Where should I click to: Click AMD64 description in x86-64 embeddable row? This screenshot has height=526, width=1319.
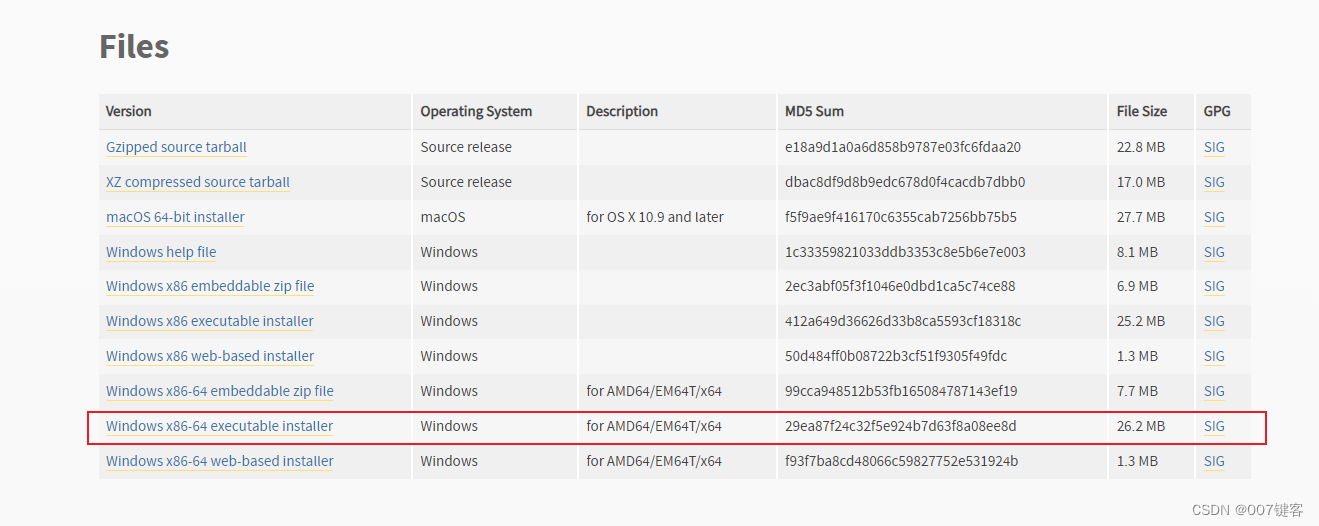[x=654, y=391]
